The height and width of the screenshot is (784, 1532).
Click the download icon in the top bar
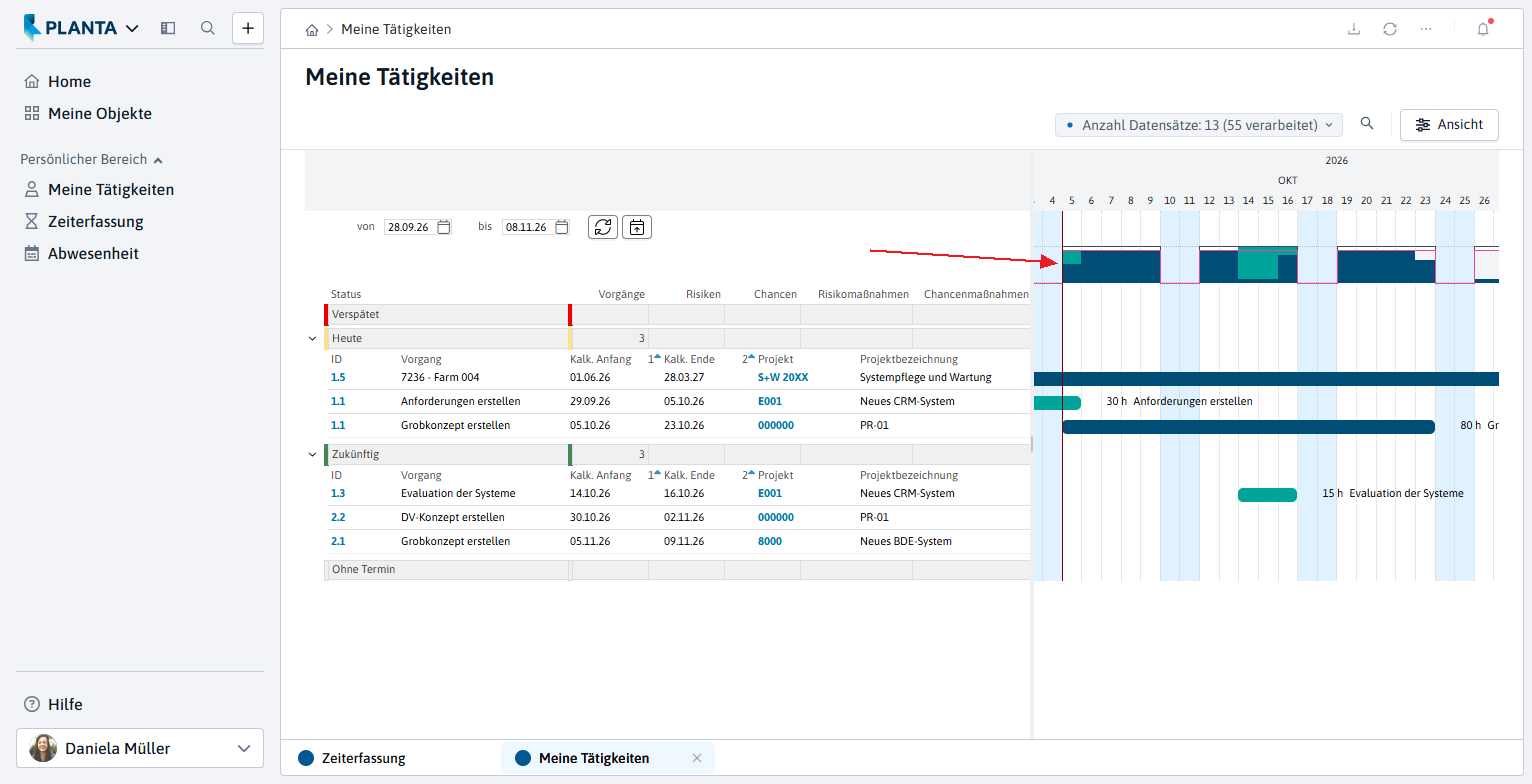tap(1354, 29)
